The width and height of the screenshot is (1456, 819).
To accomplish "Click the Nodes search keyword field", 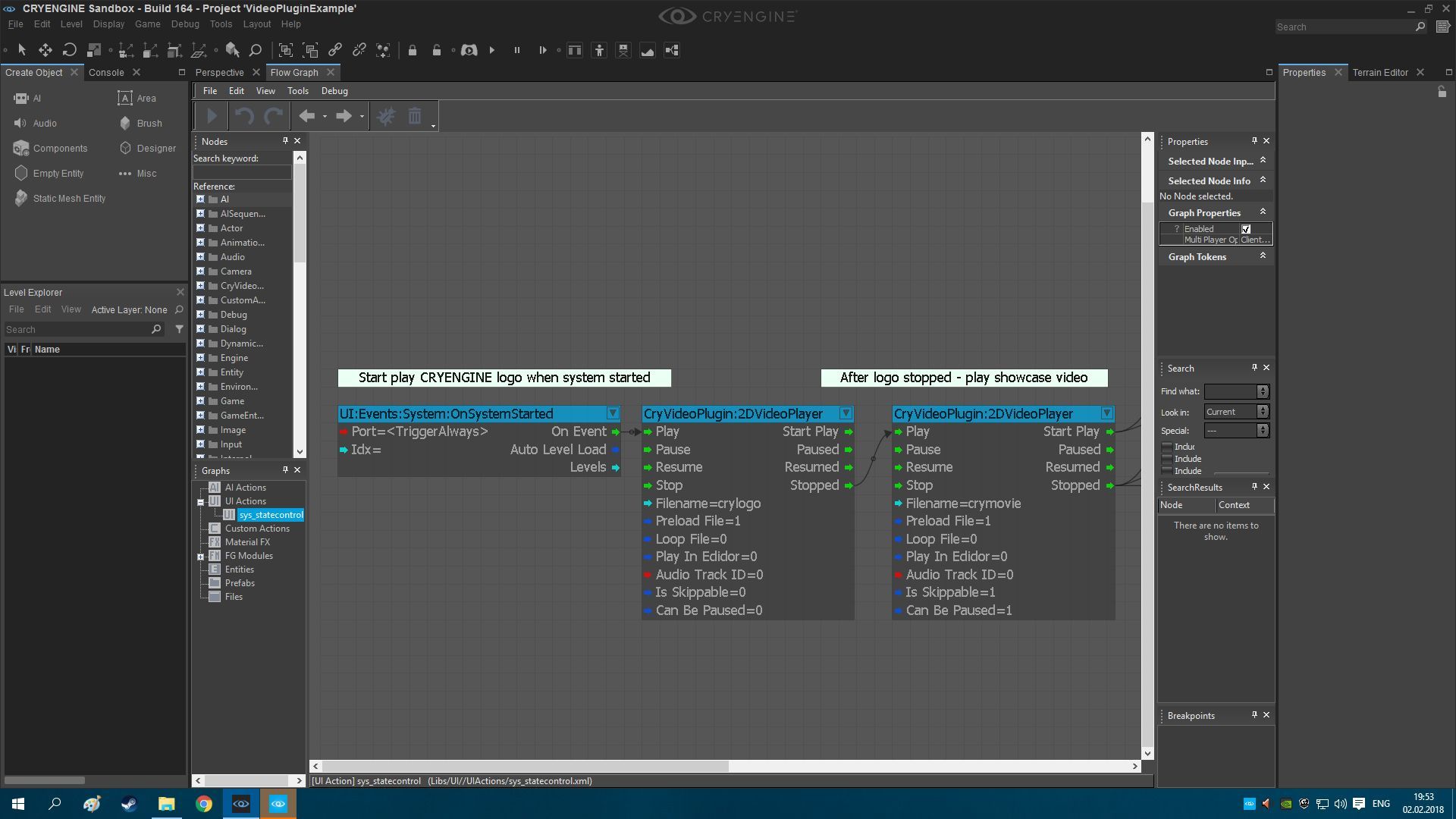I will (x=242, y=173).
